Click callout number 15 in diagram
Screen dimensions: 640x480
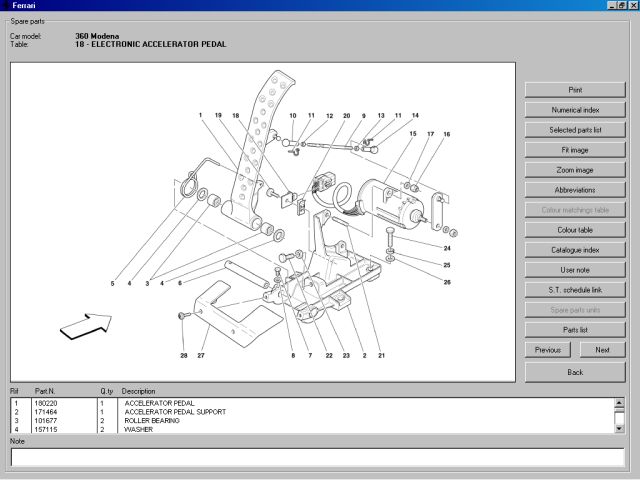tap(413, 133)
